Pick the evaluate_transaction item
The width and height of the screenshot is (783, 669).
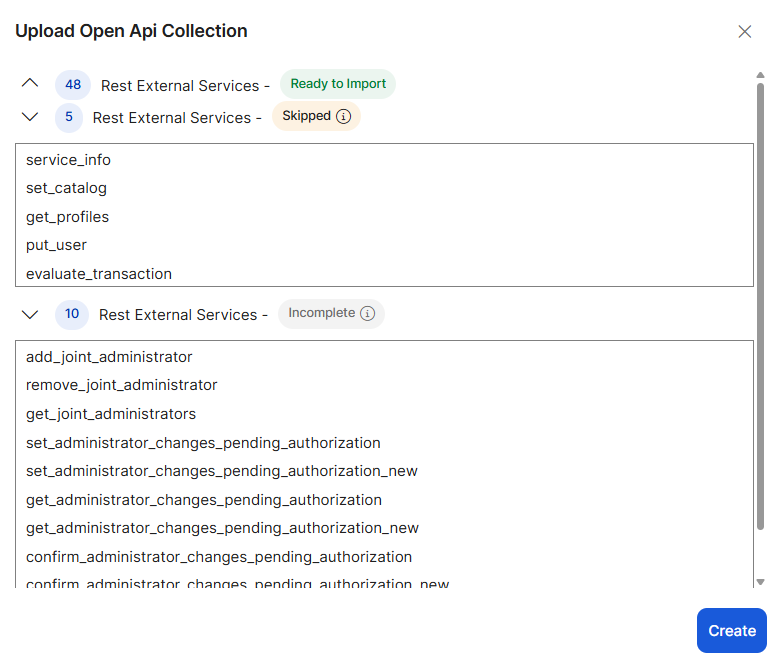[99, 274]
